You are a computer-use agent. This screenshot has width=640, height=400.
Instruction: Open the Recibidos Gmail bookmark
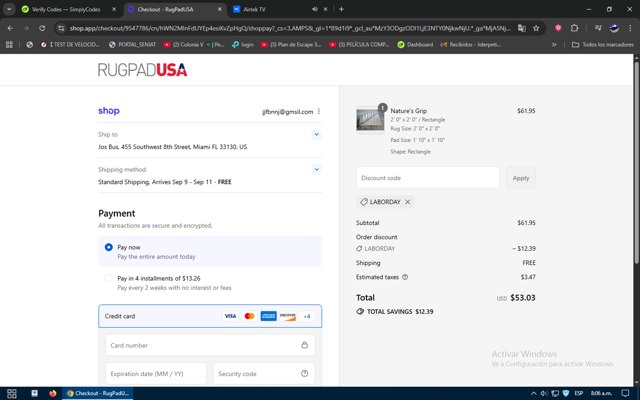point(471,44)
